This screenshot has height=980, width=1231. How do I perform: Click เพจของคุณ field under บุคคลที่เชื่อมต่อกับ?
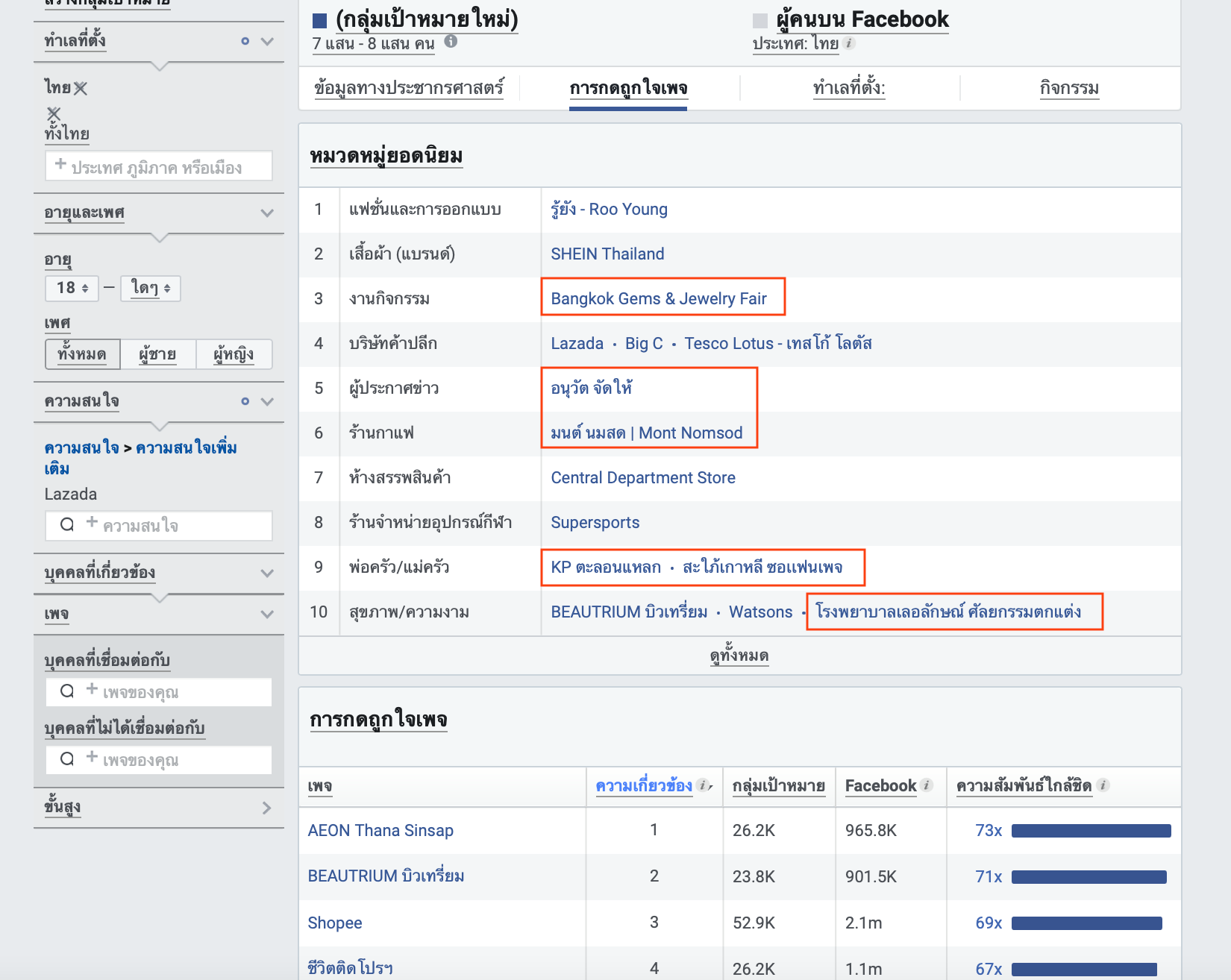coord(159,691)
